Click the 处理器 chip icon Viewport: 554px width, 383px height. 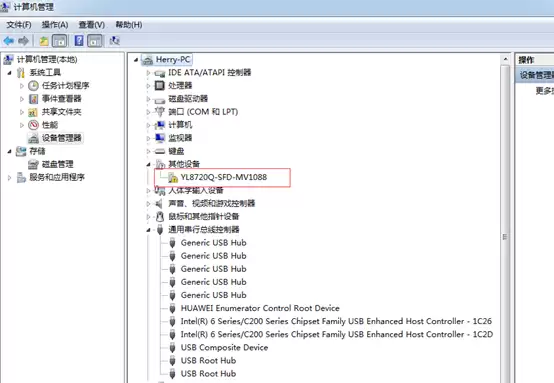pyautogui.click(x=160, y=86)
